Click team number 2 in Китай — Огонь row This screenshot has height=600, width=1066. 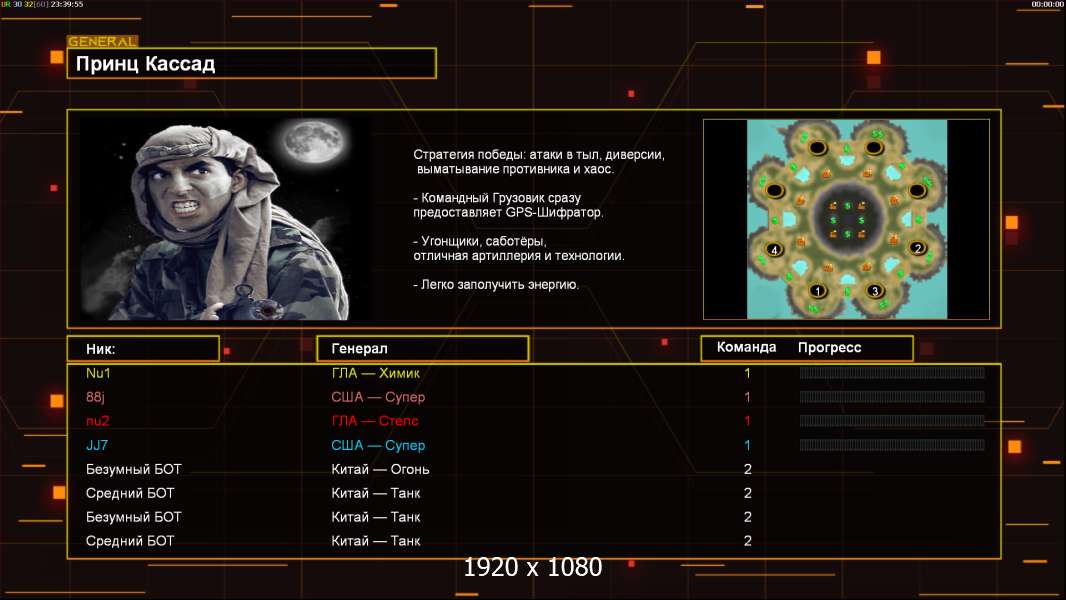click(x=747, y=469)
